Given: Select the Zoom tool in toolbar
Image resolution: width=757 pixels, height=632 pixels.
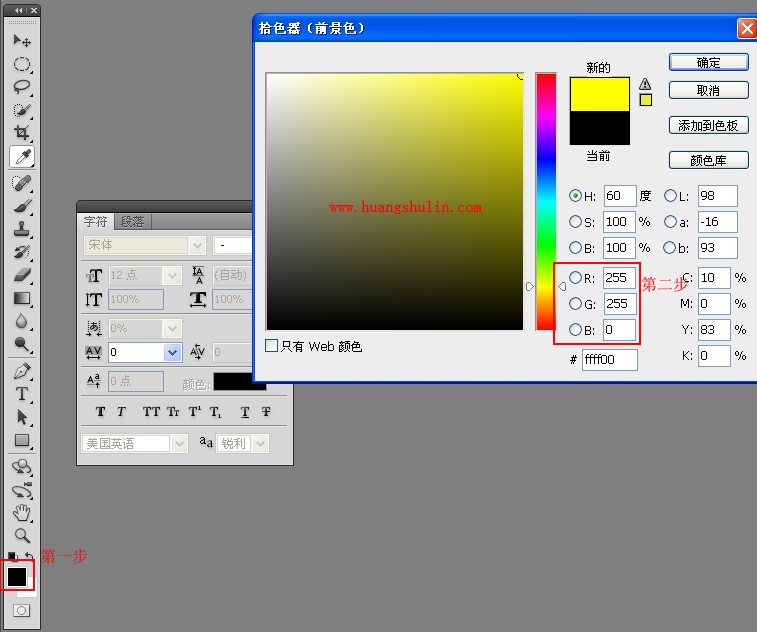Looking at the screenshot, I should pyautogui.click(x=21, y=535).
